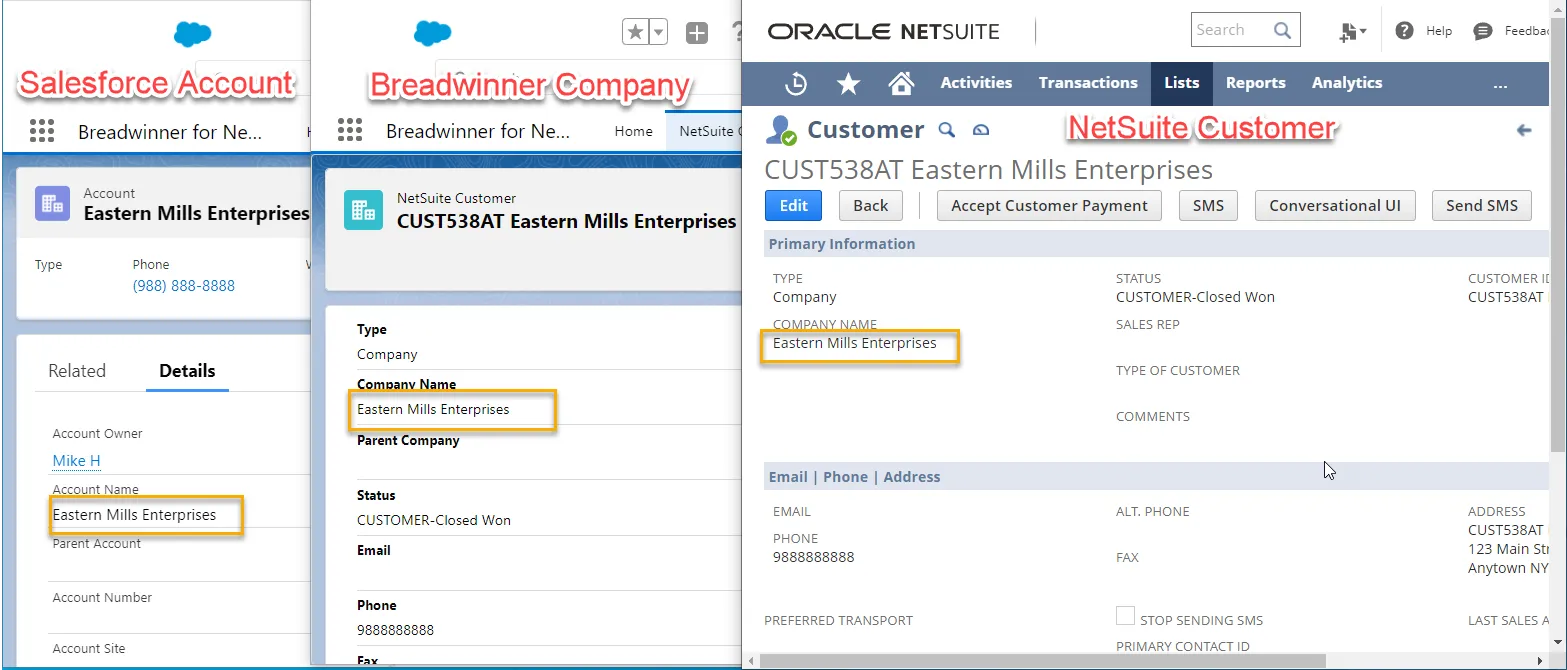This screenshot has height=670, width=1567.
Task: Open the Mike H account owner link
Action: point(76,461)
